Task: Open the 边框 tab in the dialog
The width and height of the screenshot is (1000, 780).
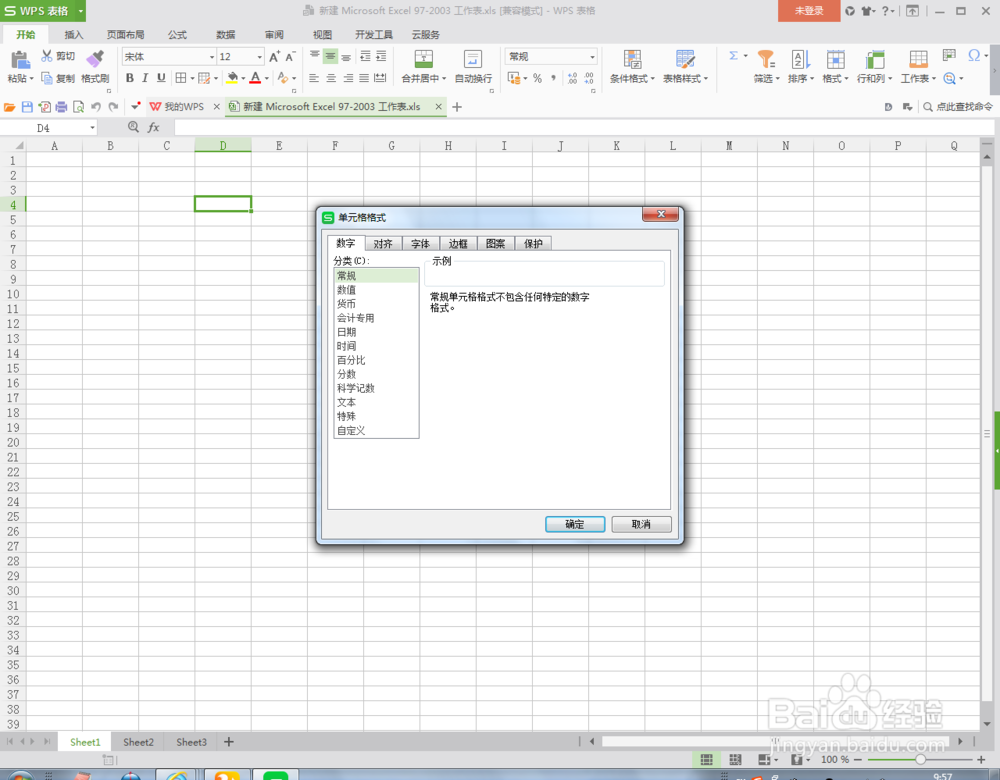Action: click(x=458, y=244)
